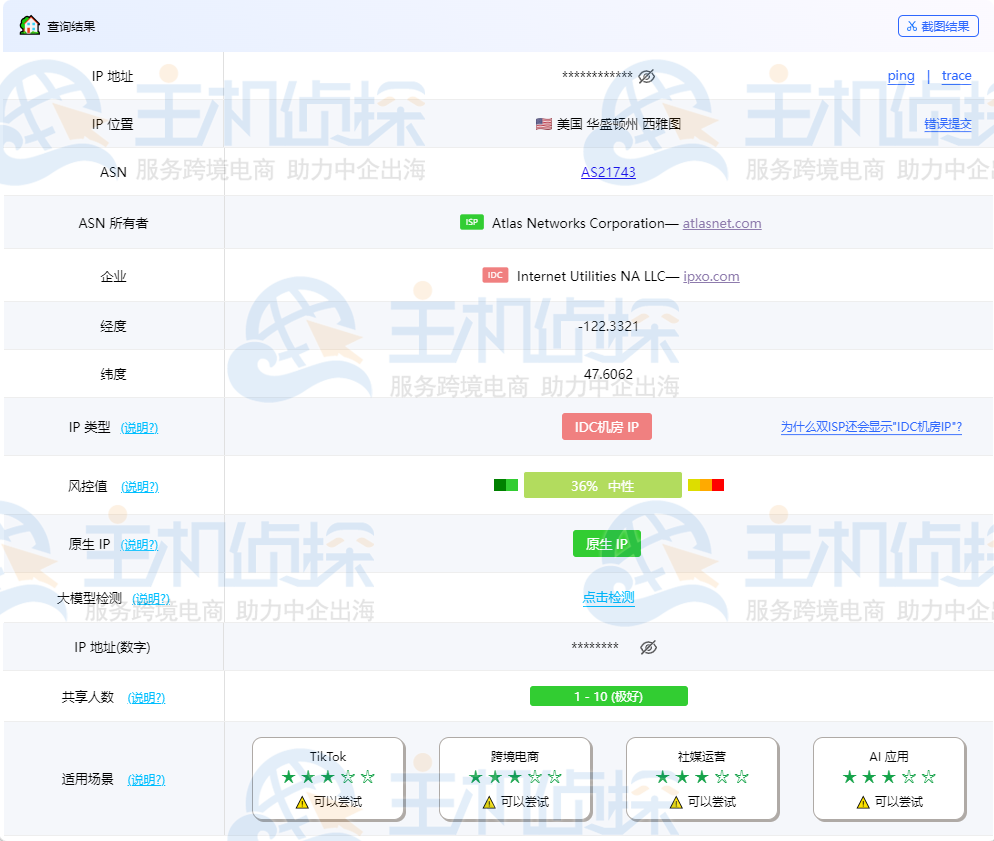Open the AS21743 ASN link
The image size is (994, 841).
pyautogui.click(x=608, y=172)
